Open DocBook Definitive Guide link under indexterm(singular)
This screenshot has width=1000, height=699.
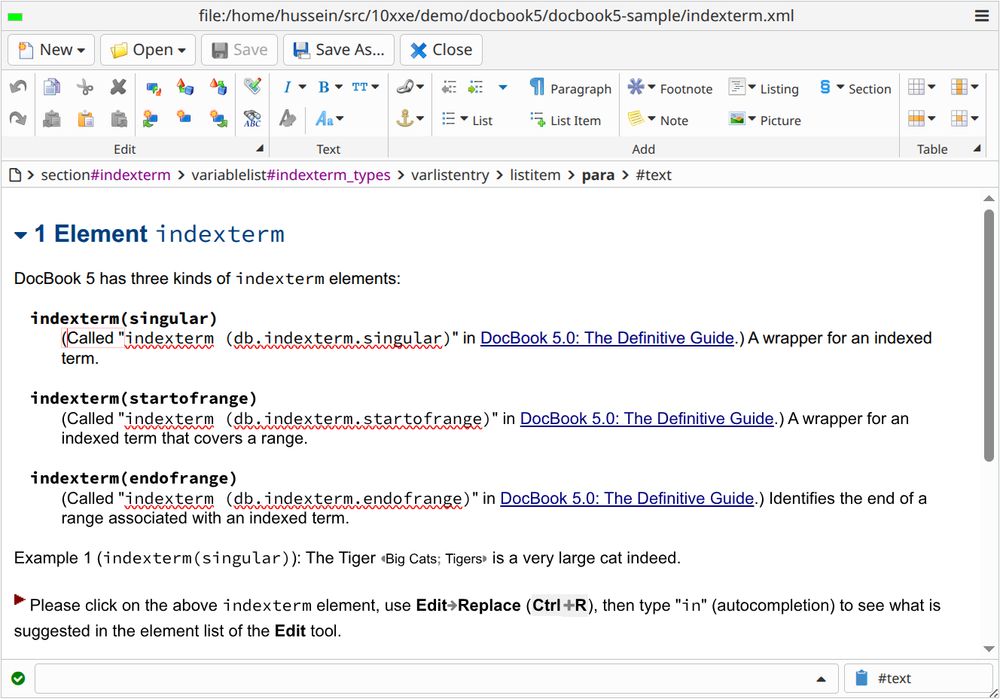[x=607, y=338]
